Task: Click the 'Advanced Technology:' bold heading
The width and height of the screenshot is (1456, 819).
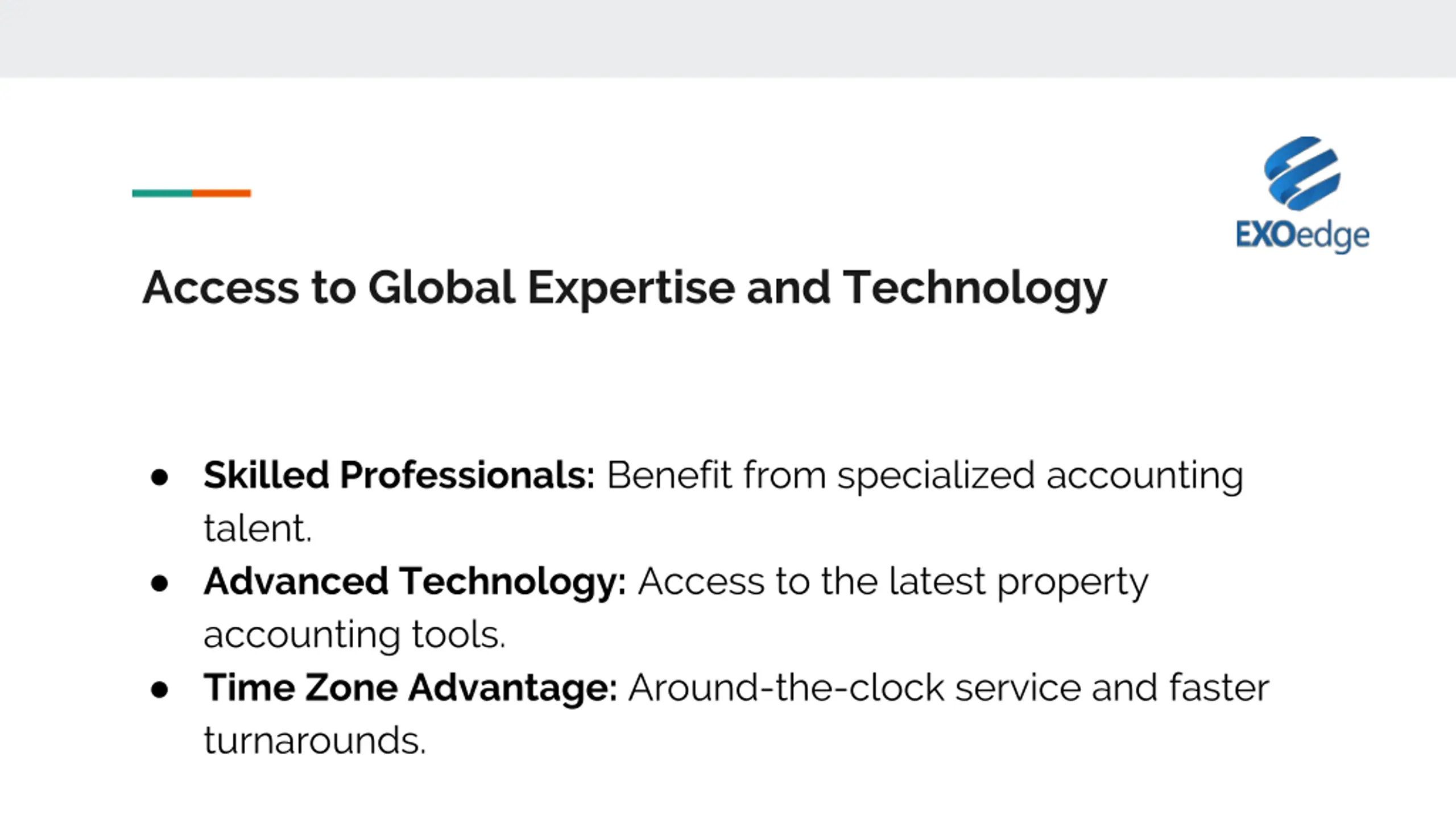Action: 415,581
